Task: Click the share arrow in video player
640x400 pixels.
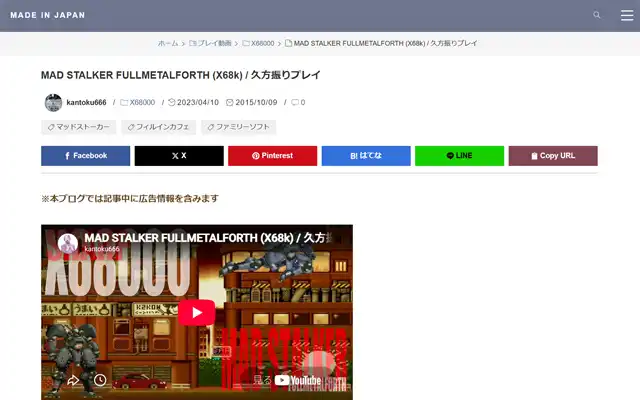Action: (x=73, y=380)
